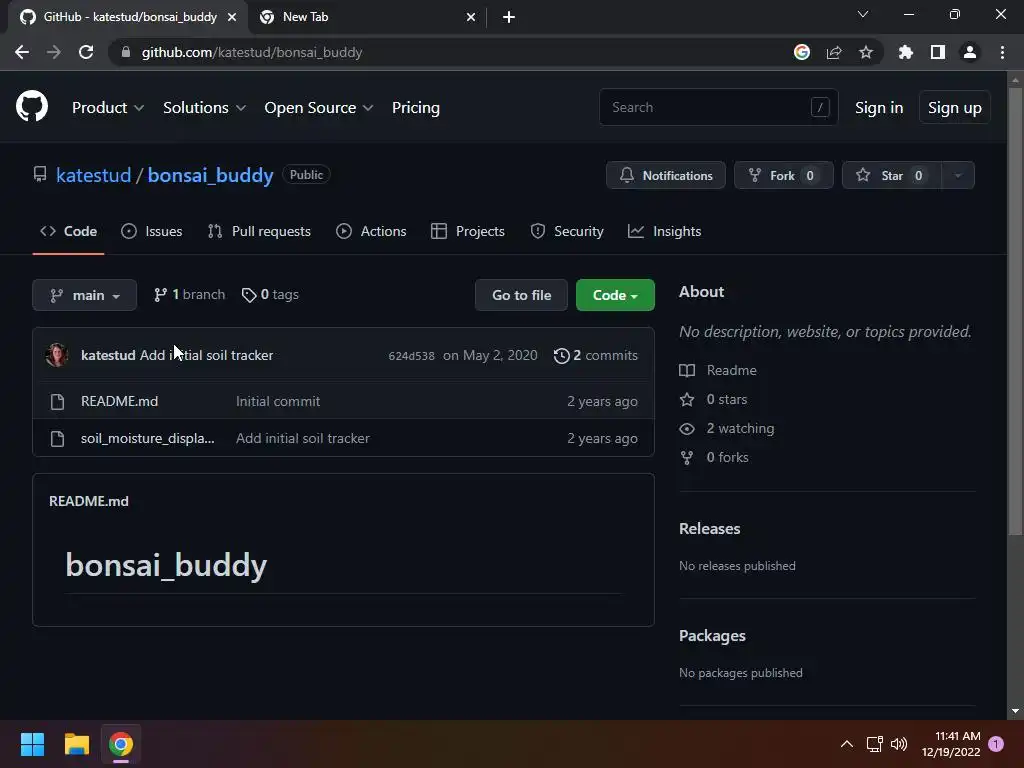Click the Notifications button
The image size is (1024, 768).
pyautogui.click(x=665, y=175)
